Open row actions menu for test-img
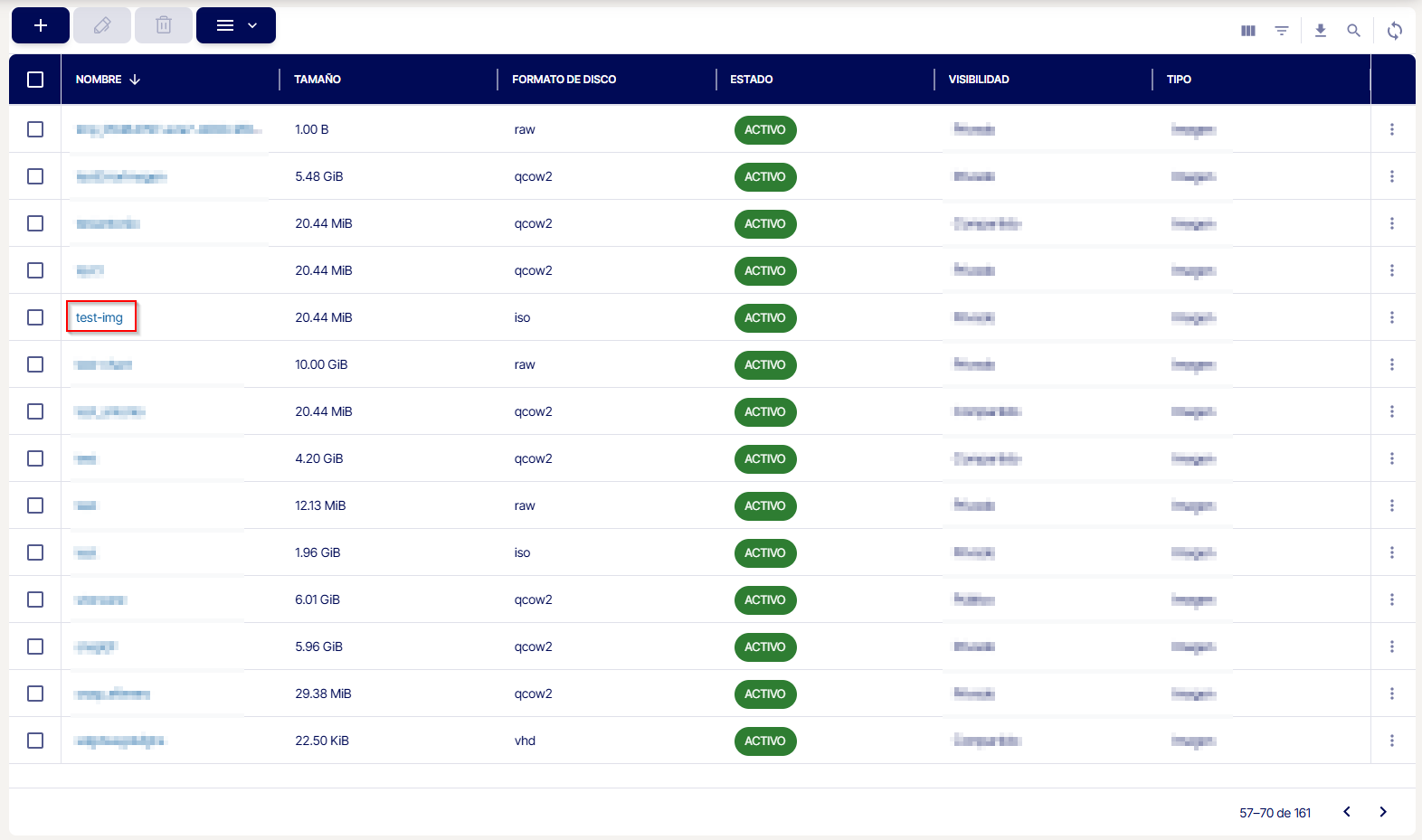Image resolution: width=1422 pixels, height=840 pixels. 1392,317
